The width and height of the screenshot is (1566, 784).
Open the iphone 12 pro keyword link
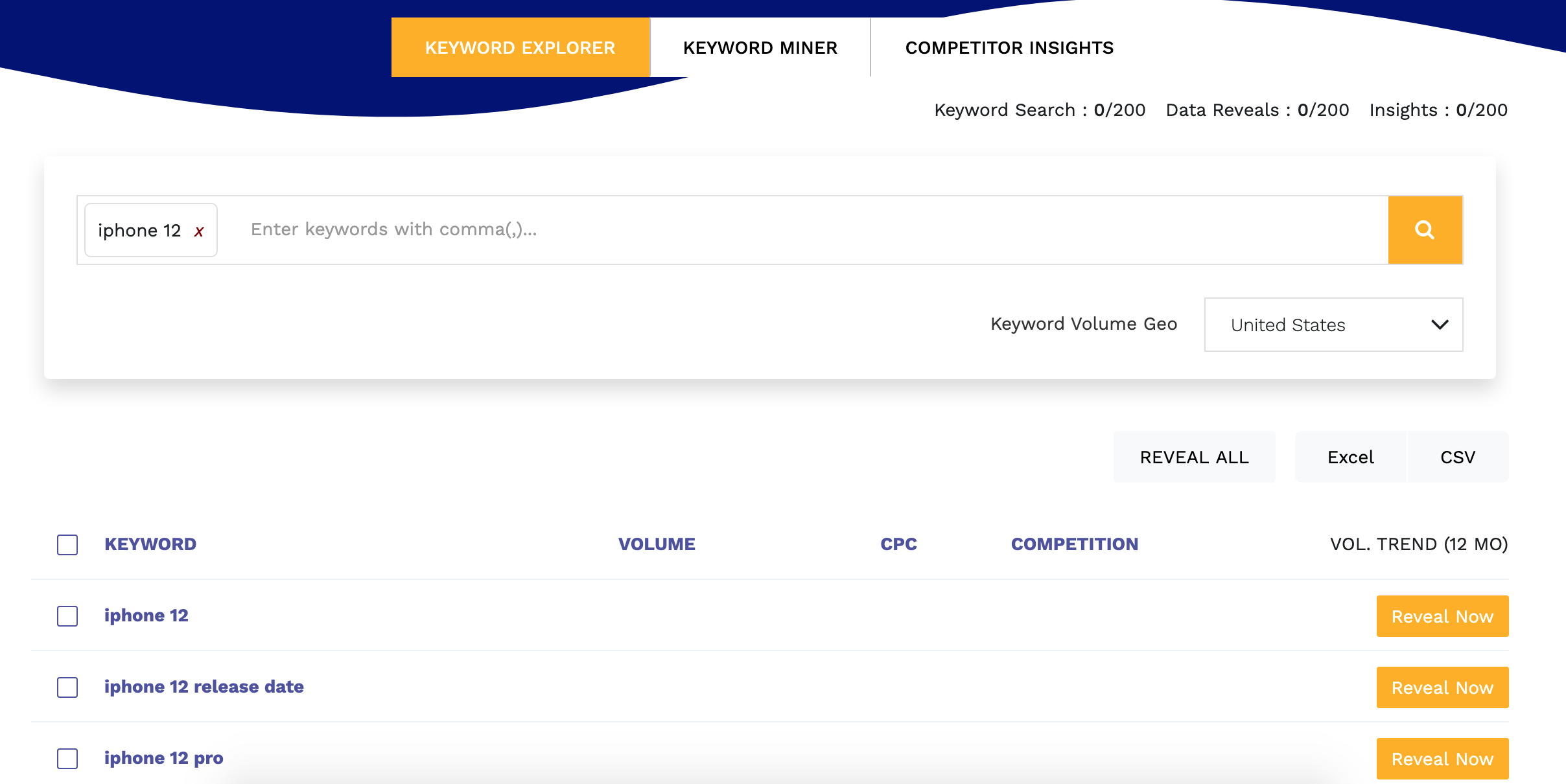coord(163,758)
